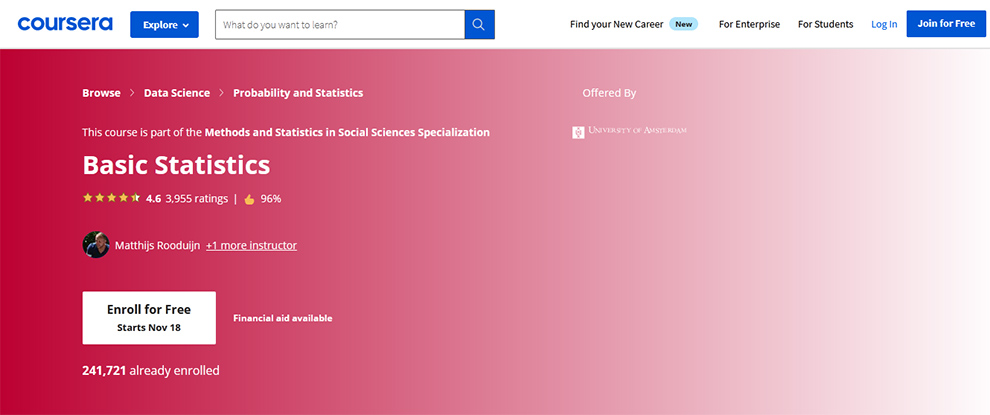Focus the 'What do you want to learn?' search field
The image size is (990, 415).
click(340, 25)
